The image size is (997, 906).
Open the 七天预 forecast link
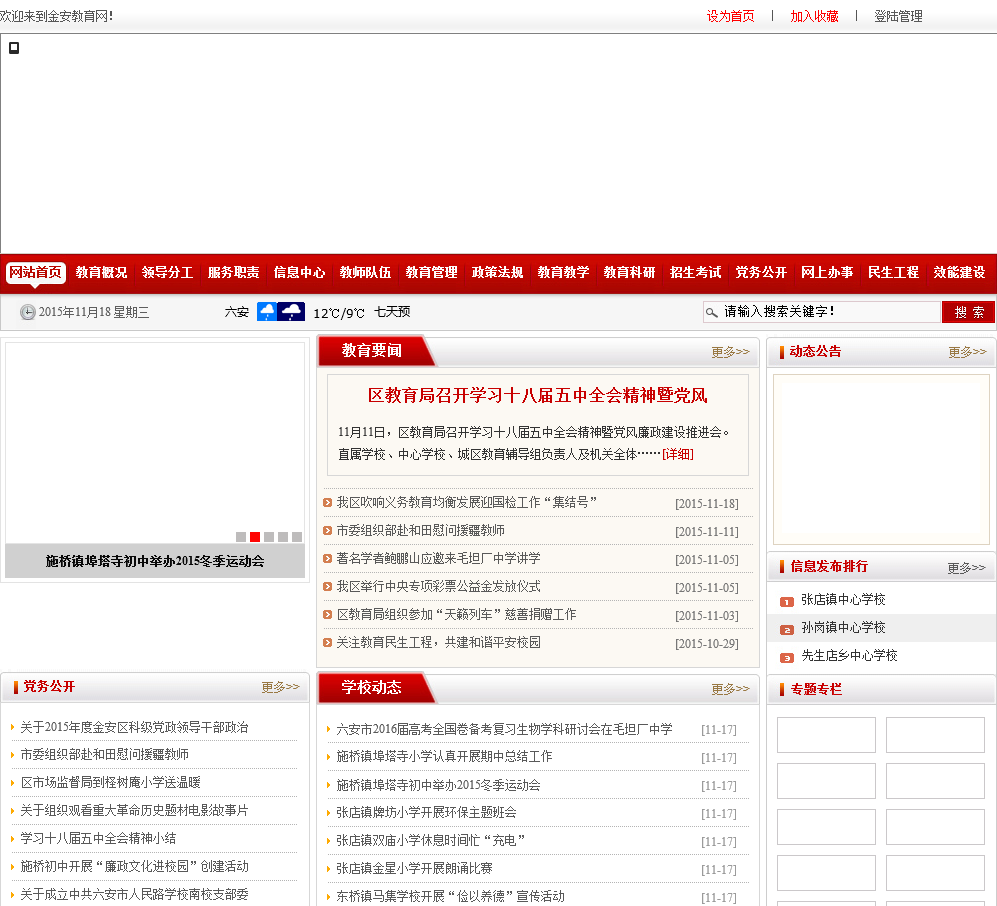(x=392, y=312)
